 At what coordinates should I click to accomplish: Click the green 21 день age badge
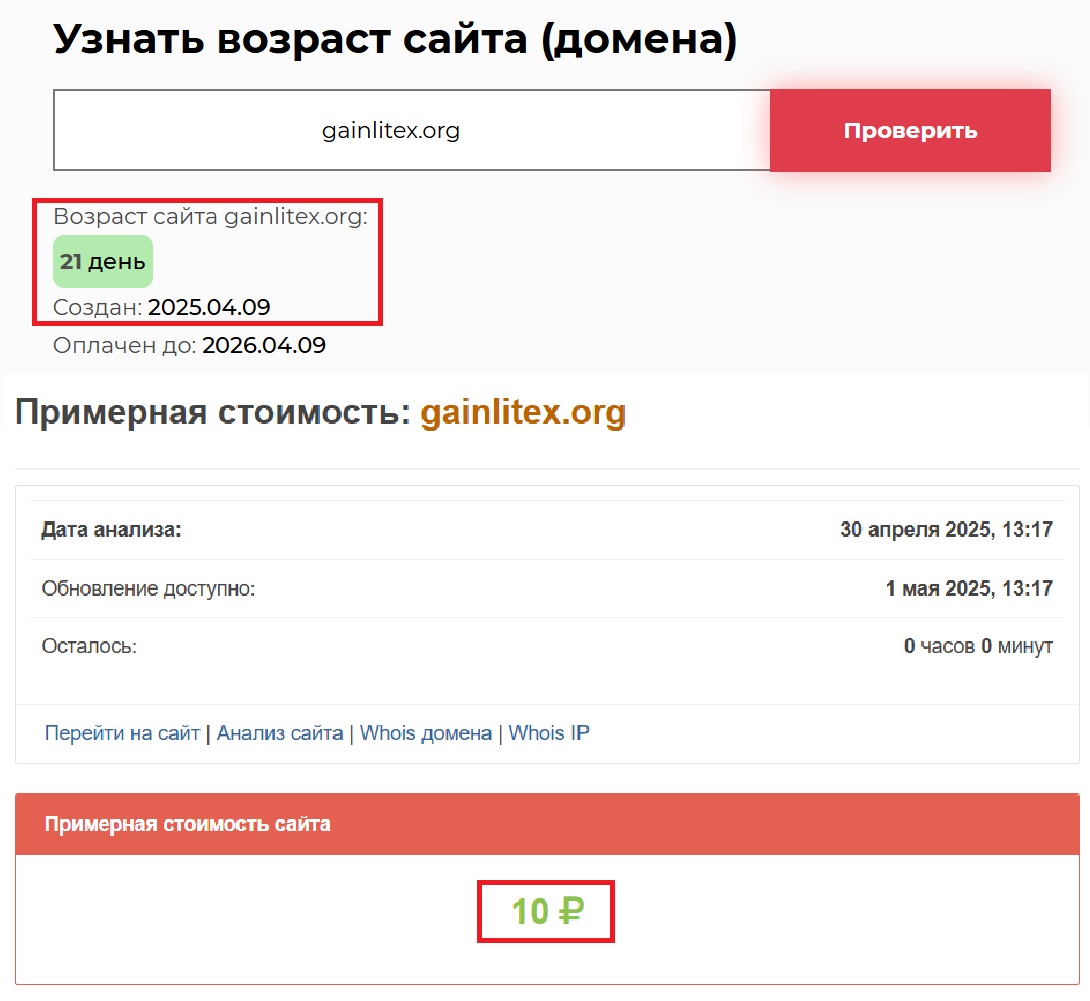tap(103, 262)
